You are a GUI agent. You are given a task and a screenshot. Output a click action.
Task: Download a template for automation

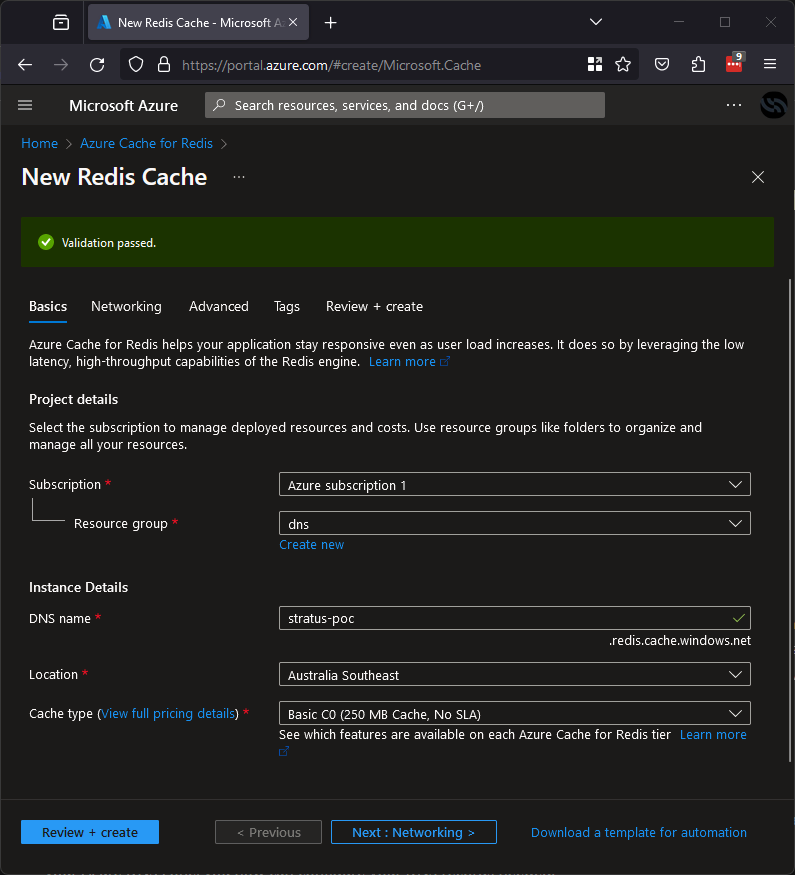pyautogui.click(x=638, y=833)
